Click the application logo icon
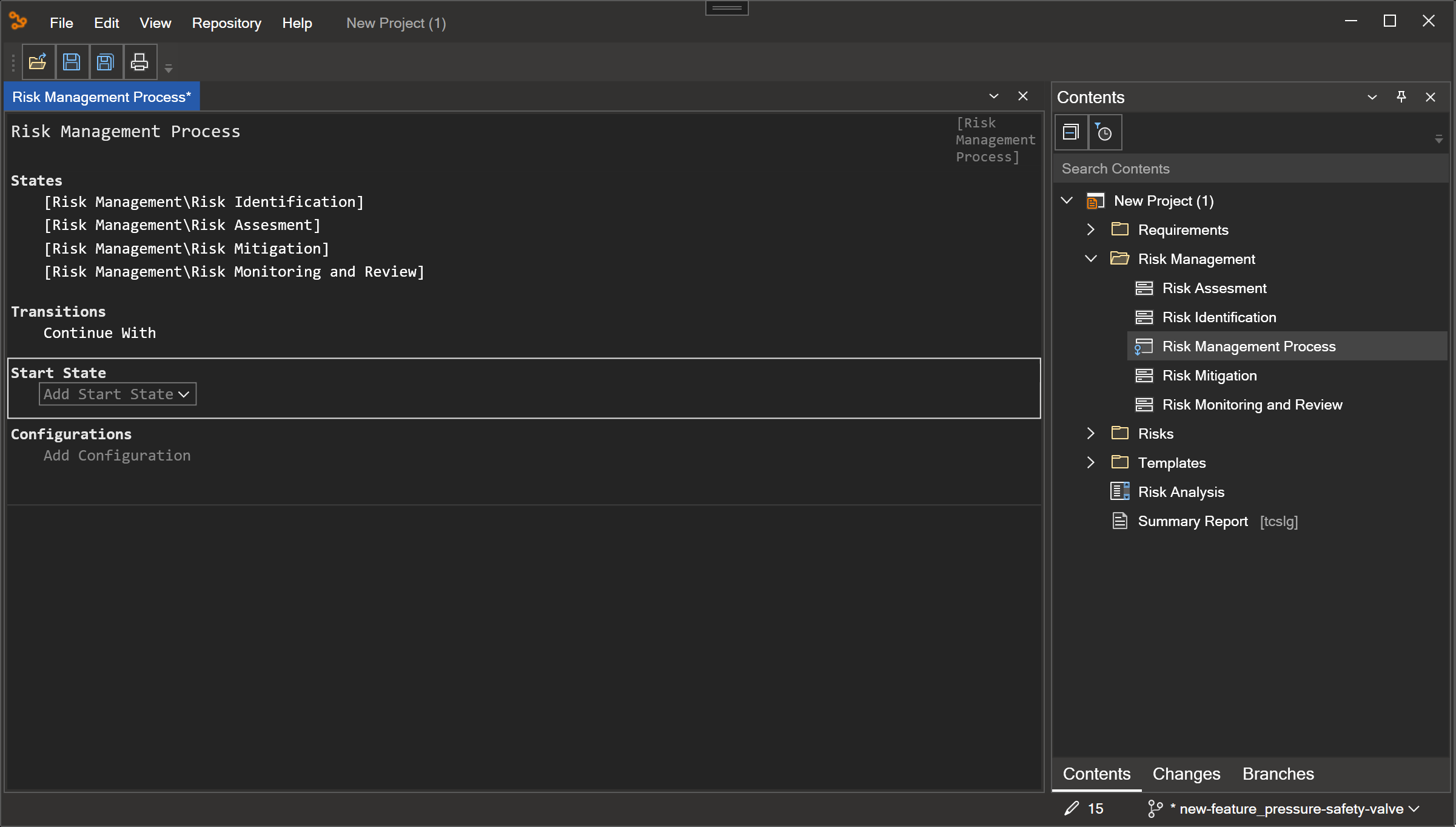The height and width of the screenshot is (827, 1456). point(18,21)
